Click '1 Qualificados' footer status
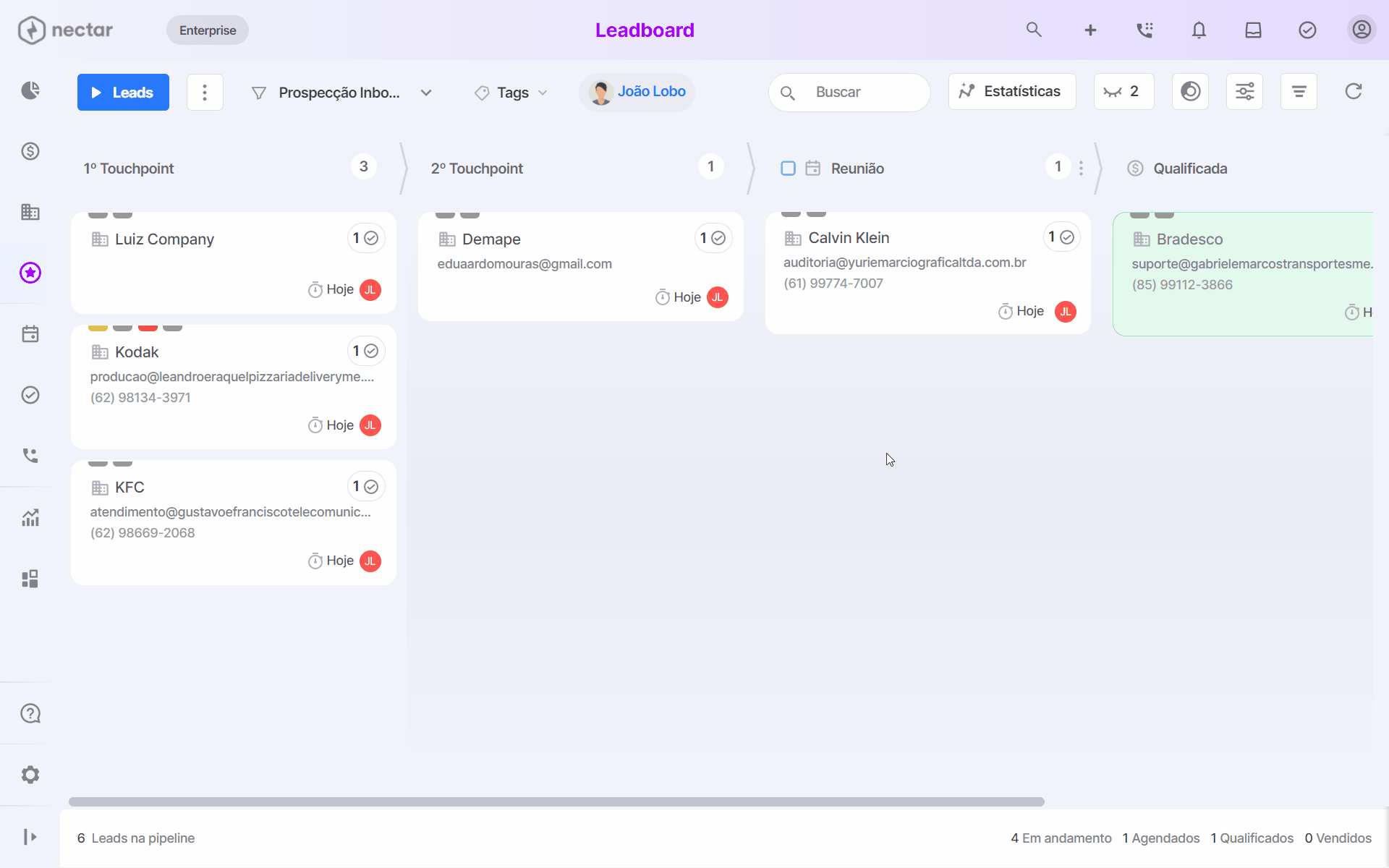 coord(1252,838)
